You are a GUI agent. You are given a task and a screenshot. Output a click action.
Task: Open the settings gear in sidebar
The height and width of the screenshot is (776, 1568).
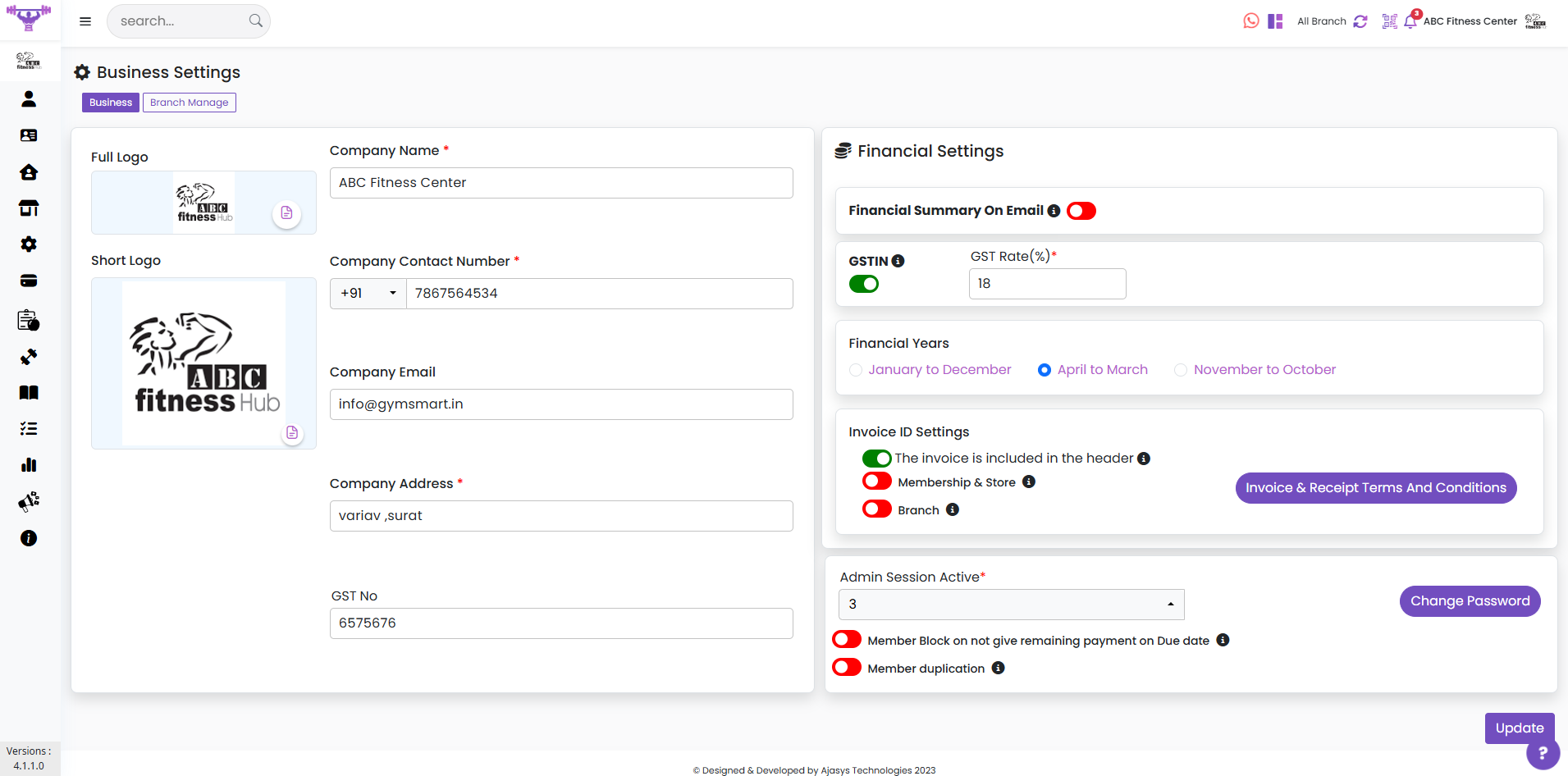[29, 244]
